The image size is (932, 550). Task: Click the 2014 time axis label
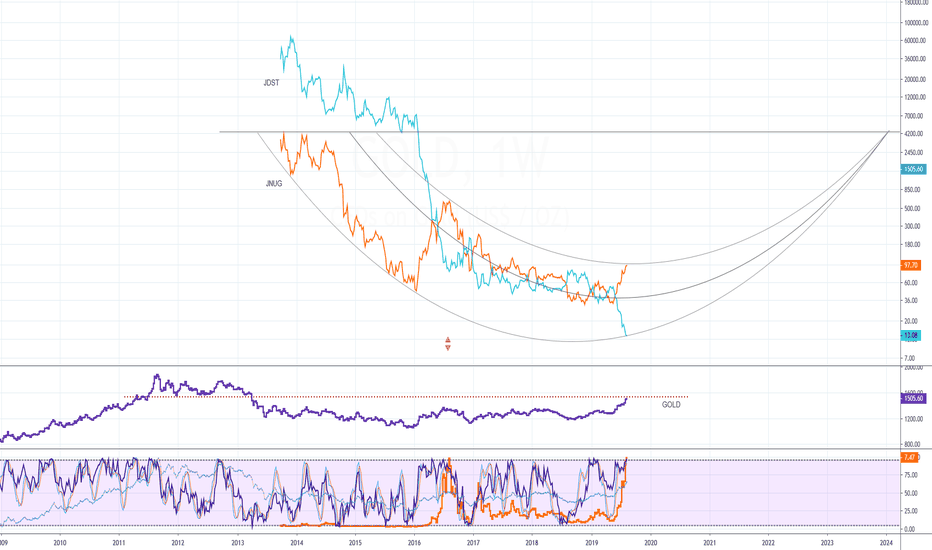[x=297, y=543]
